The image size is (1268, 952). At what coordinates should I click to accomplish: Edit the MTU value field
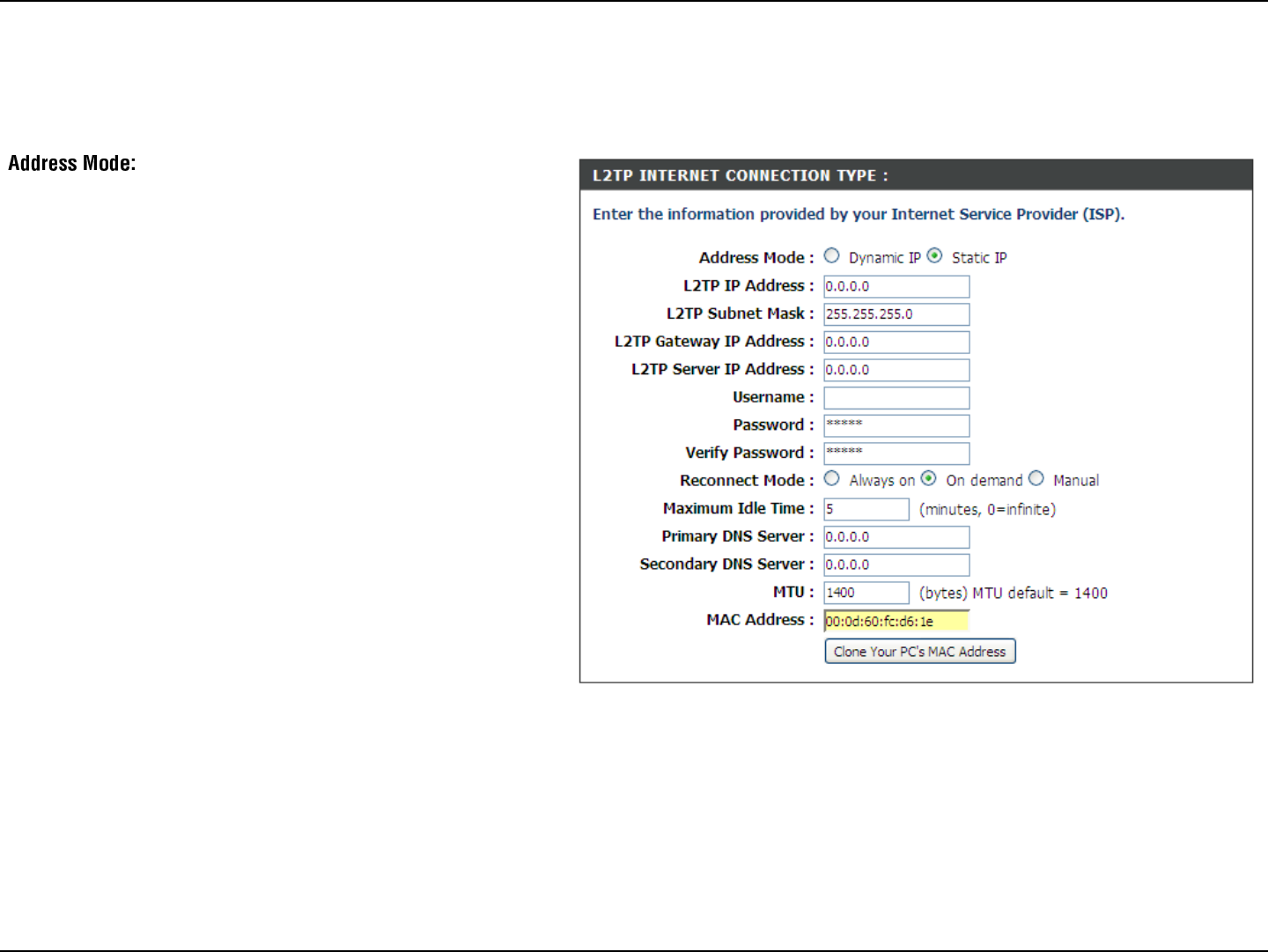(x=866, y=594)
